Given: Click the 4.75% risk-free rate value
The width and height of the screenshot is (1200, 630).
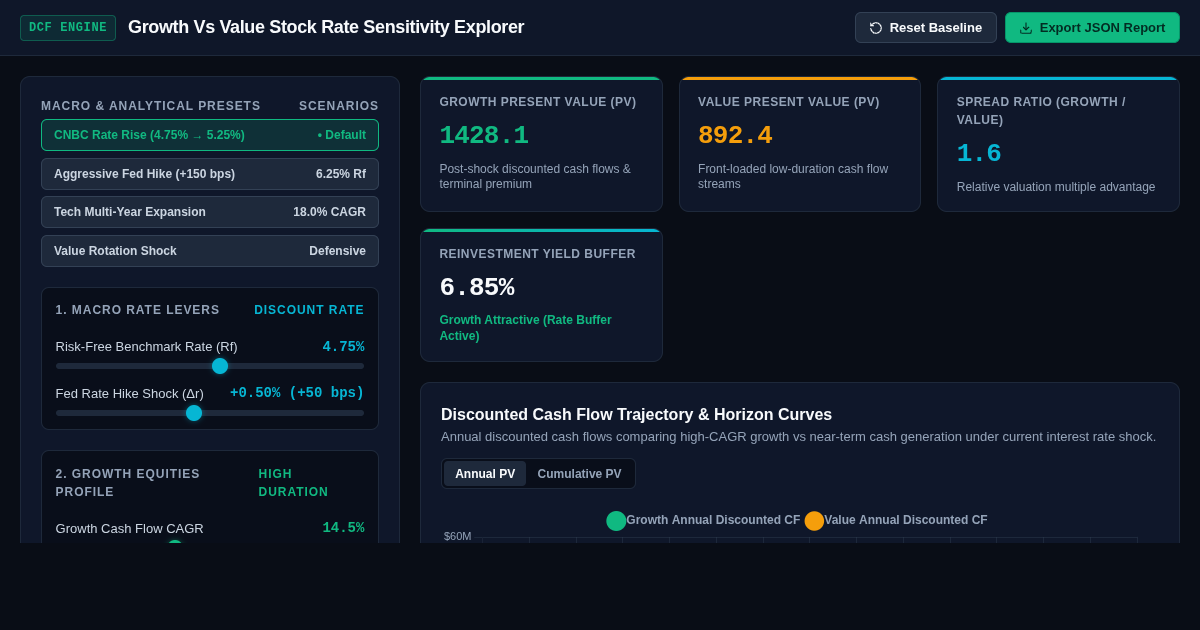Looking at the screenshot, I should [x=343, y=347].
